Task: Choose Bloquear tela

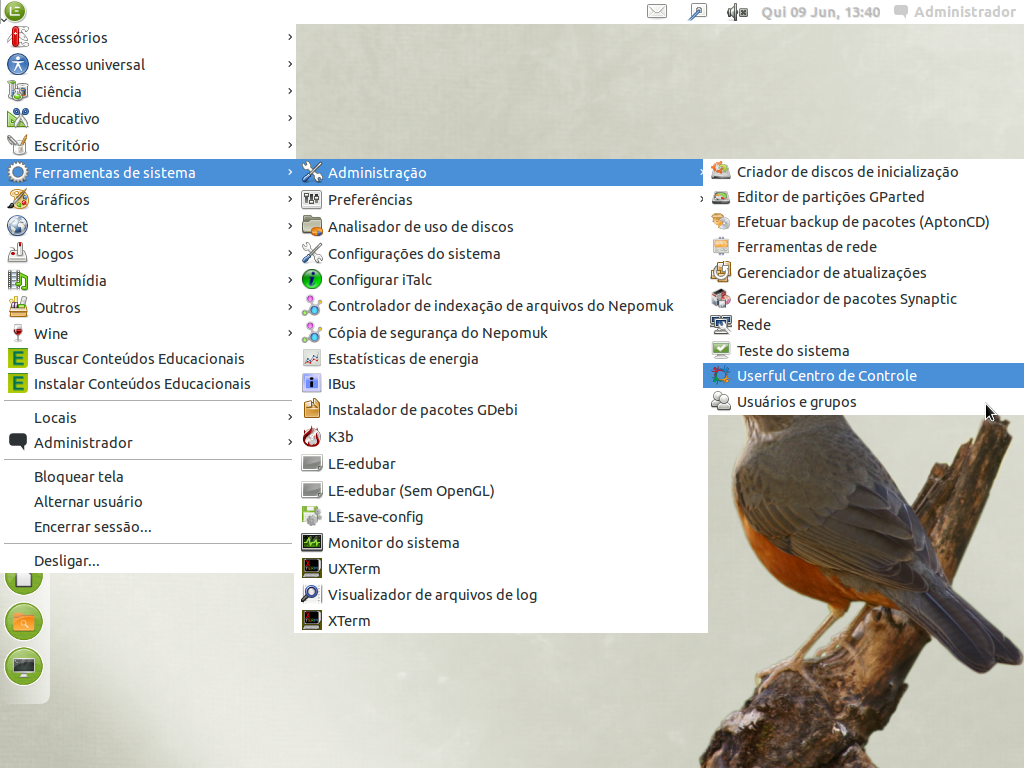Action: pos(148,477)
